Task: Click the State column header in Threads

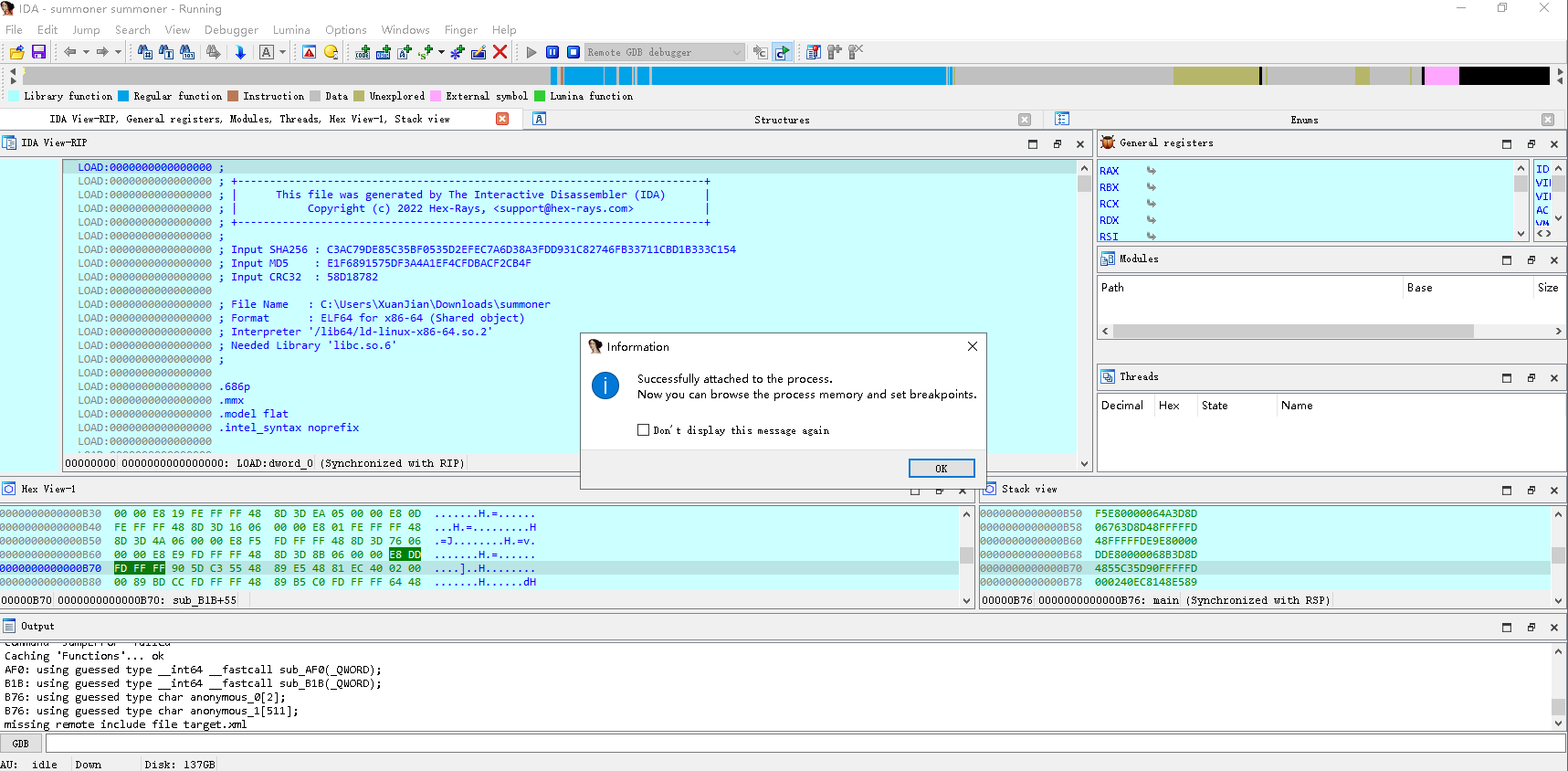Action: [x=1215, y=406]
